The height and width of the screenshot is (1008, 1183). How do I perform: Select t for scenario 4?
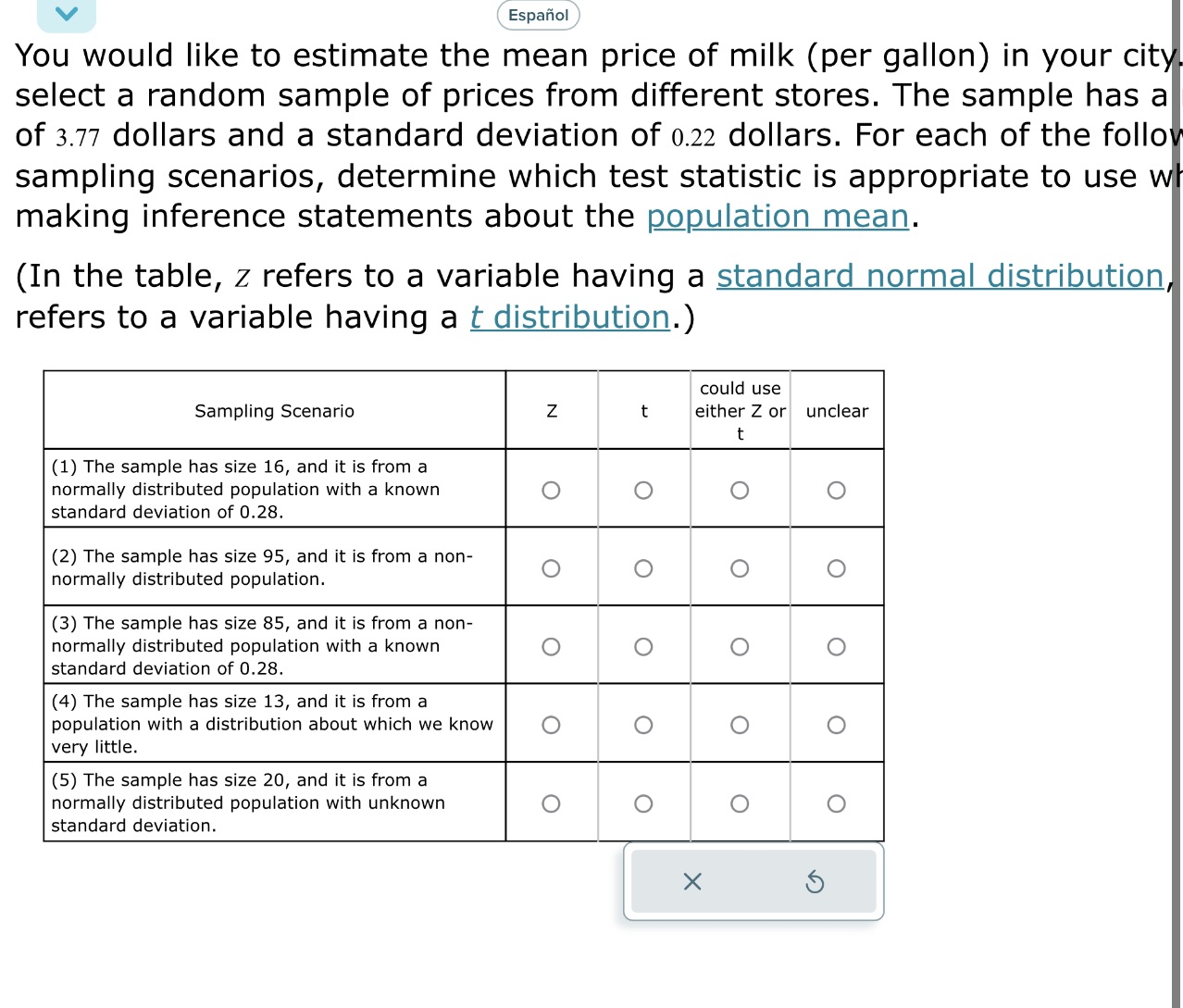[643, 725]
